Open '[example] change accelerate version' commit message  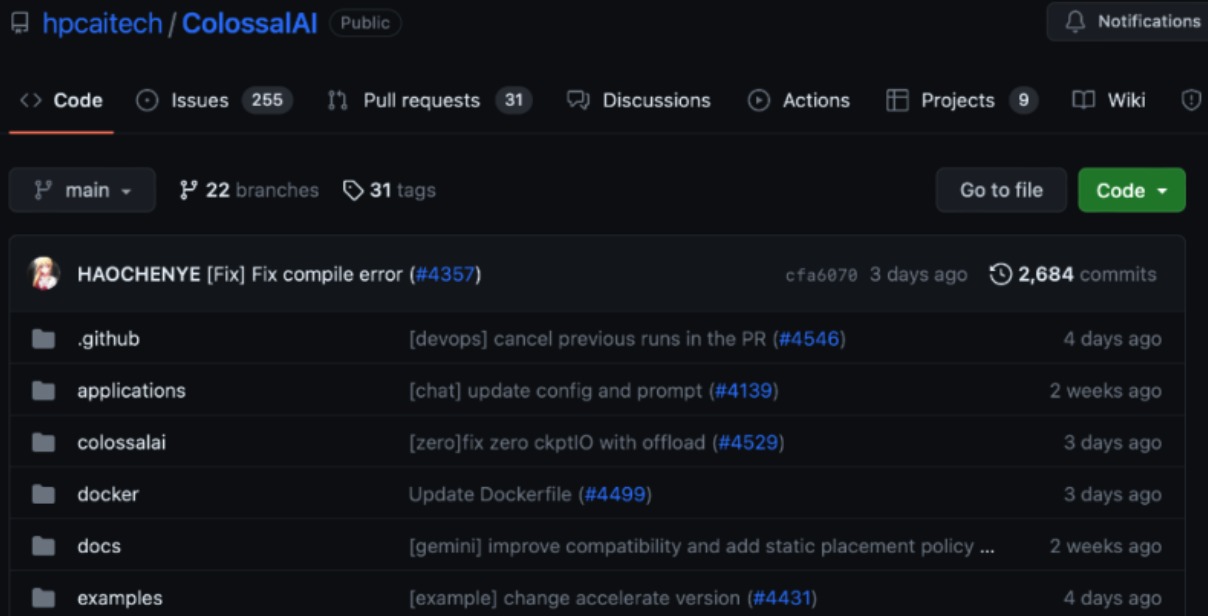click(x=575, y=599)
